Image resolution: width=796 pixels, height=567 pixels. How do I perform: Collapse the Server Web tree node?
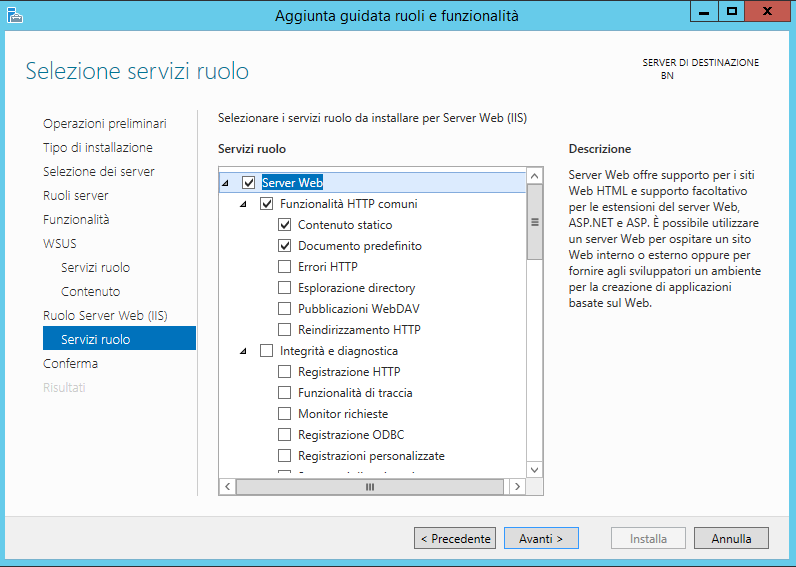[x=225, y=183]
